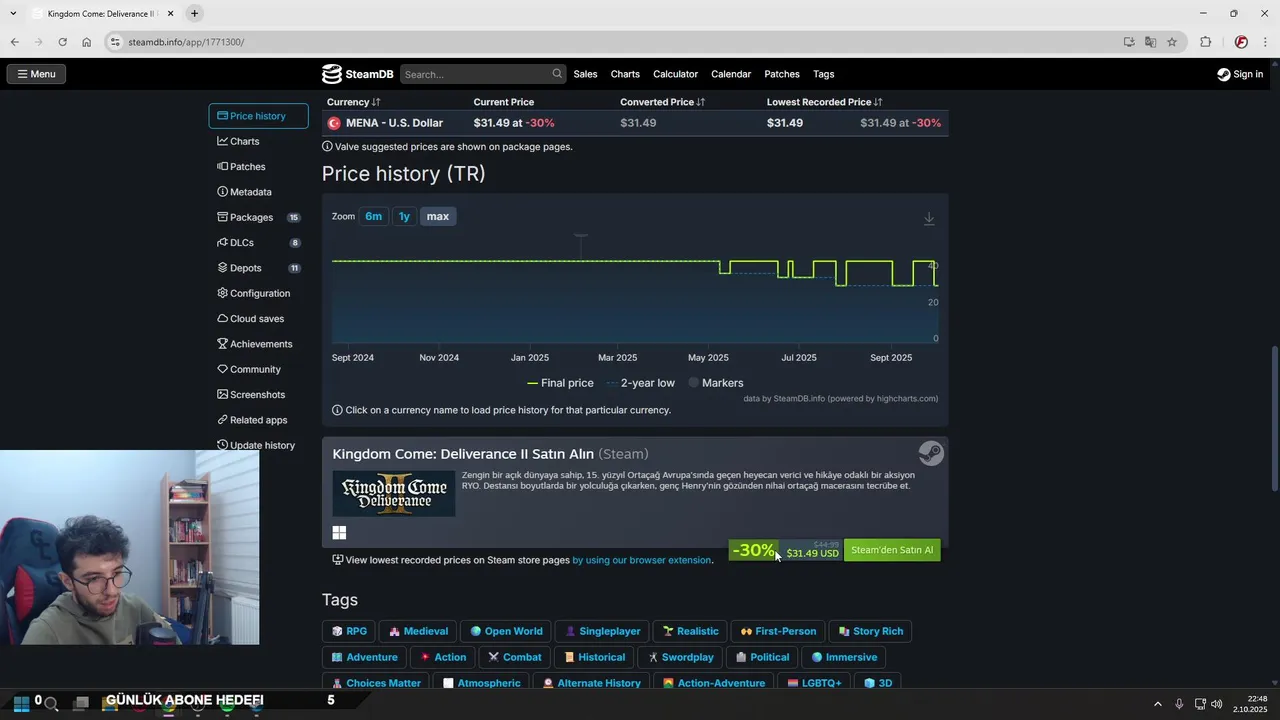Screen dimensions: 1280x720
Task: Open the Depots sidebar section
Action: click(258, 268)
